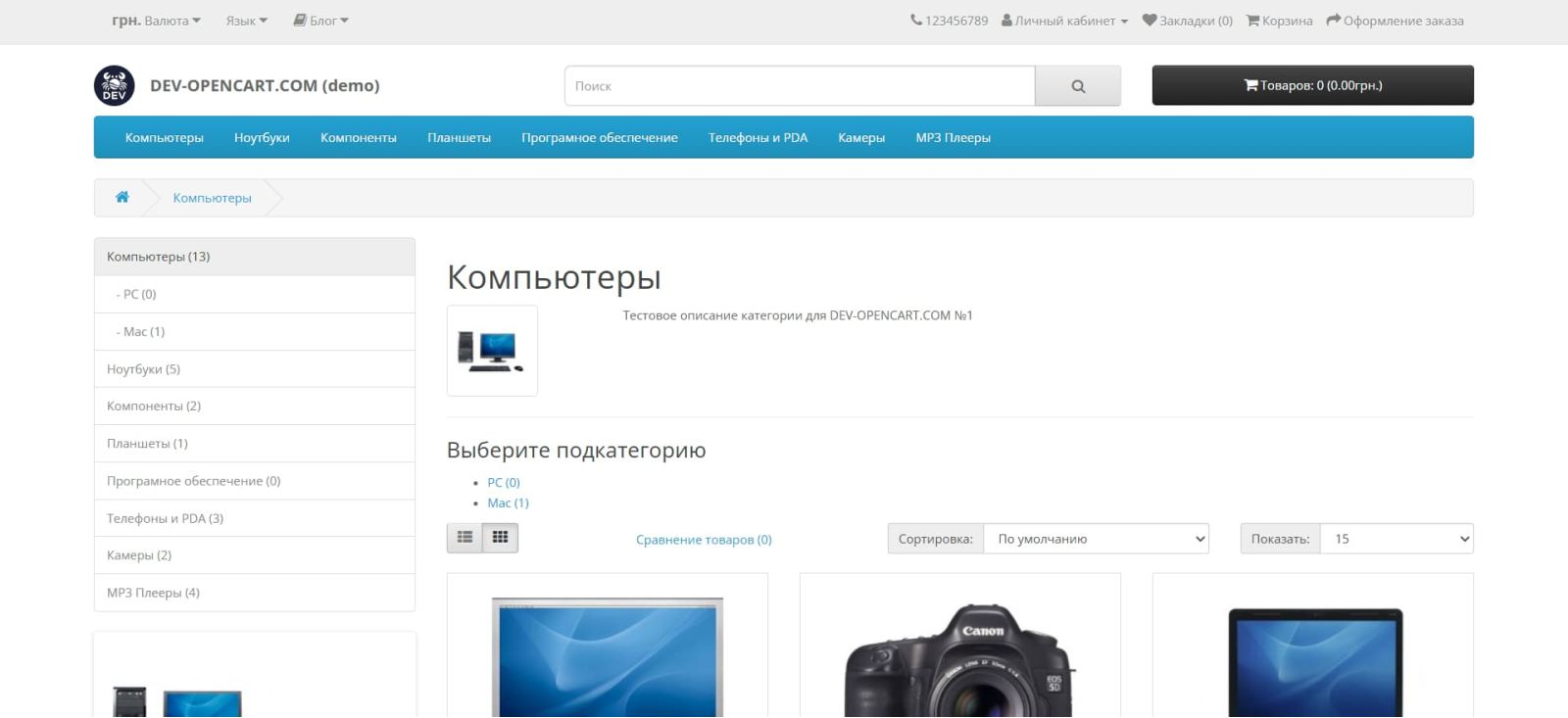Viewport: 1568px width, 718px height.
Task: Open Закладки (0) wishlist link
Action: click(1188, 21)
